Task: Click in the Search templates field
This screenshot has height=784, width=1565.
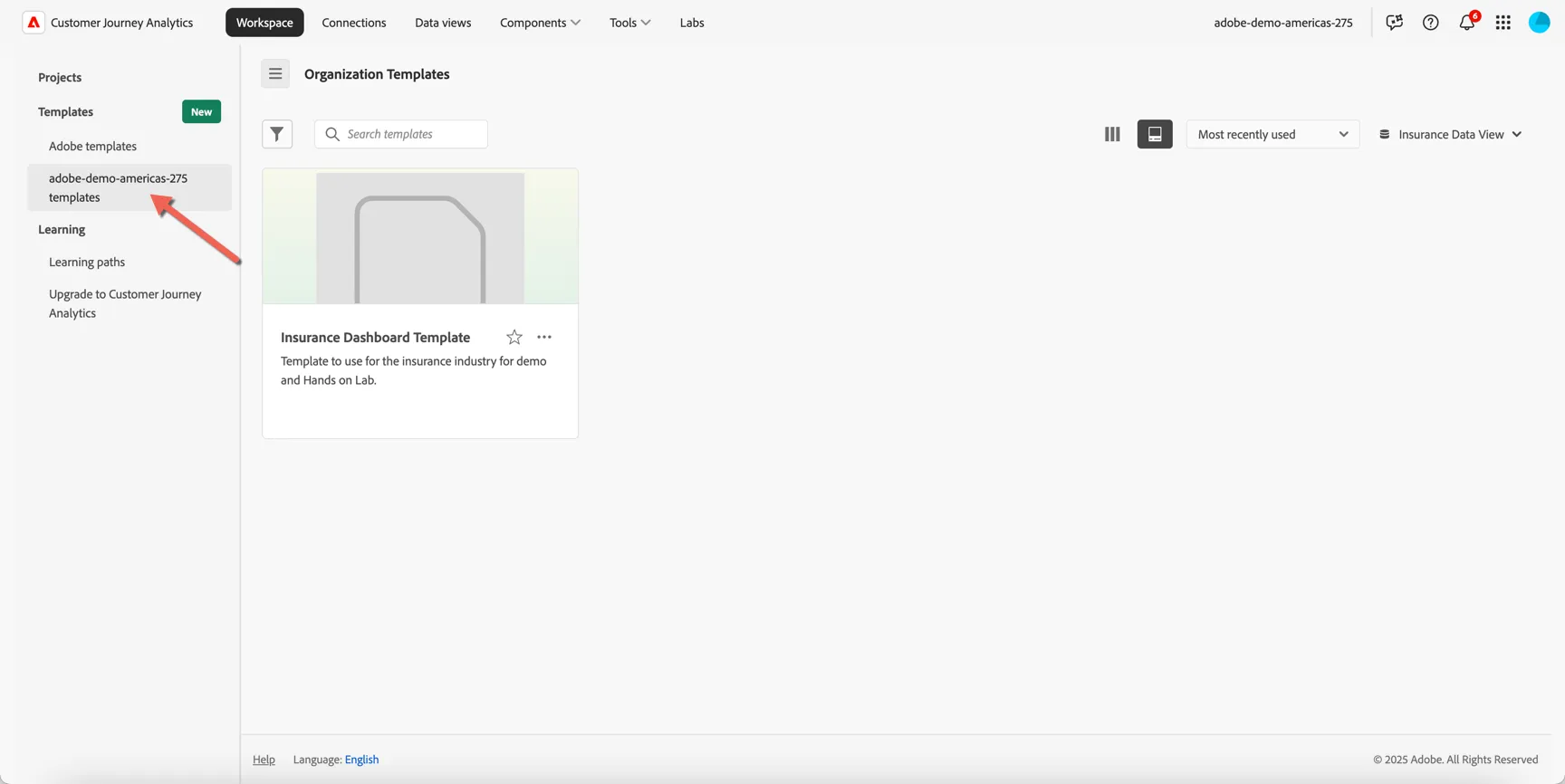Action: pos(401,134)
